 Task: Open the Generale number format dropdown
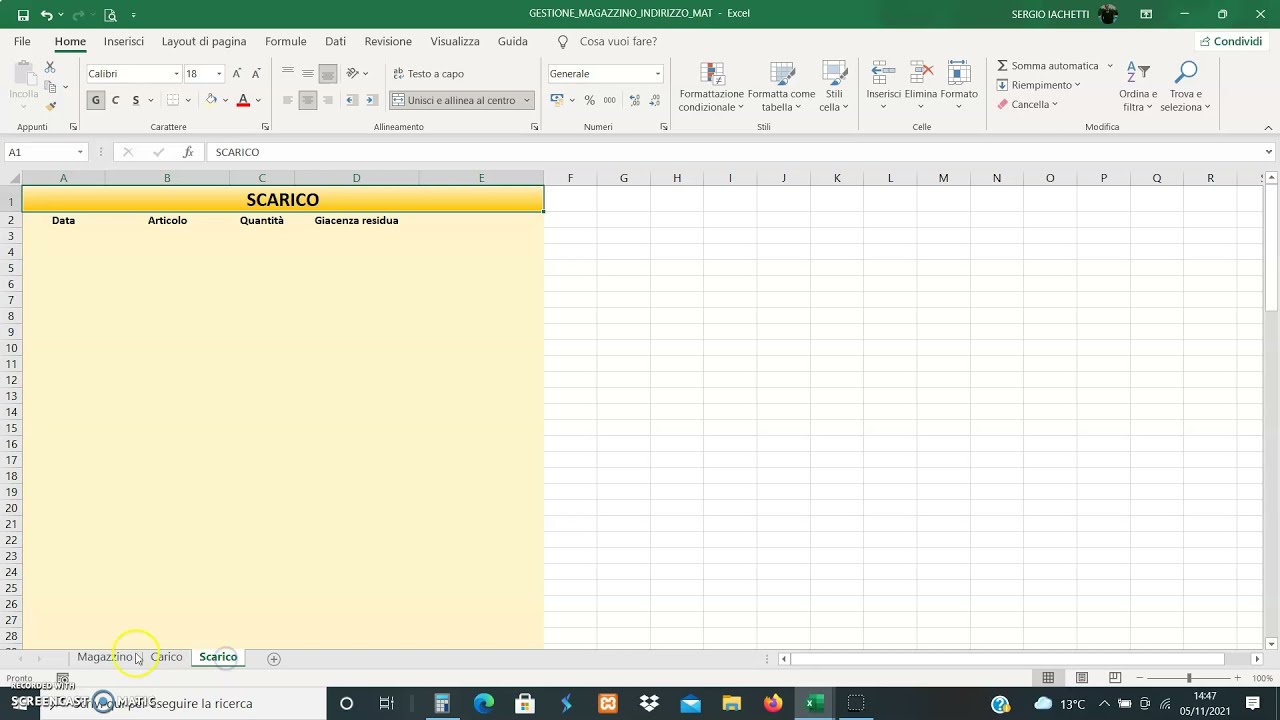[657, 74]
